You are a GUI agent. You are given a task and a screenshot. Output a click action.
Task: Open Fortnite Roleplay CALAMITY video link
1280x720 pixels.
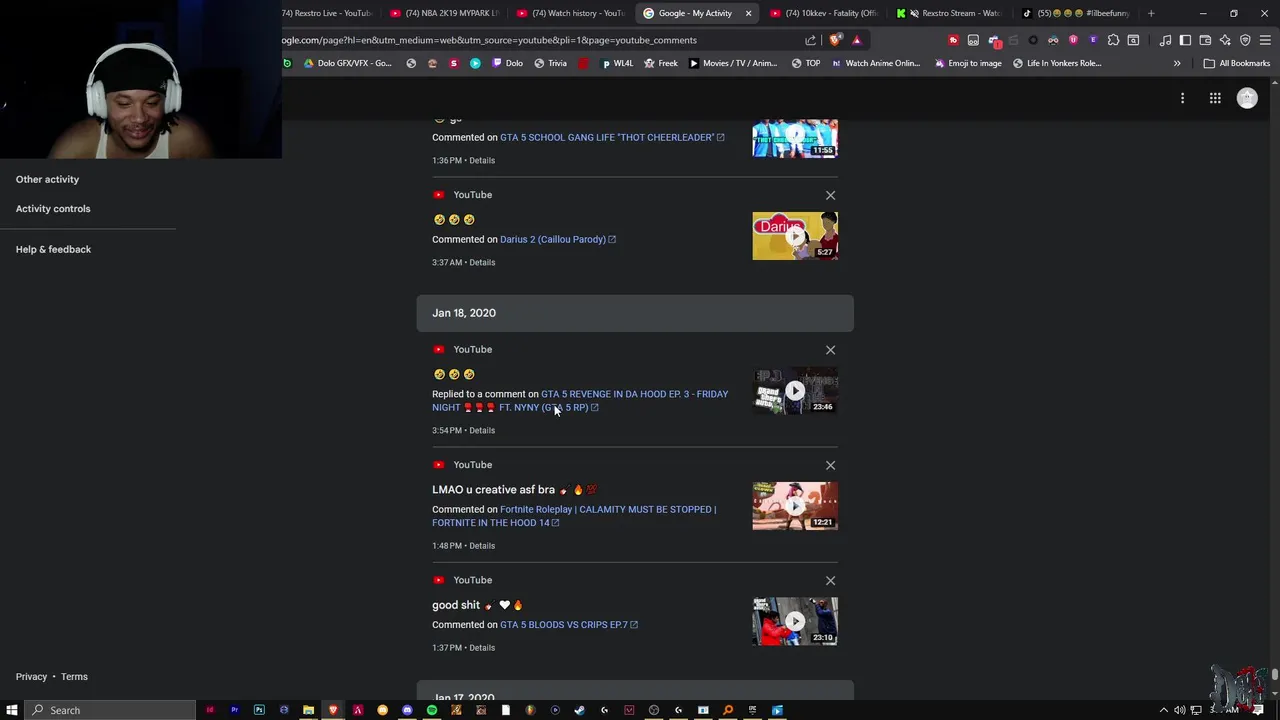click(x=574, y=516)
